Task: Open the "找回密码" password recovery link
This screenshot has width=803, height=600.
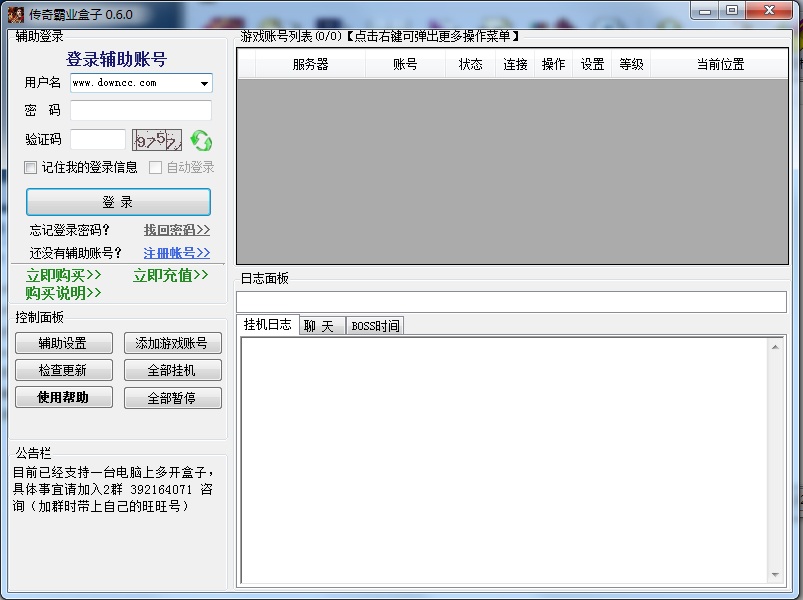Action: click(175, 229)
